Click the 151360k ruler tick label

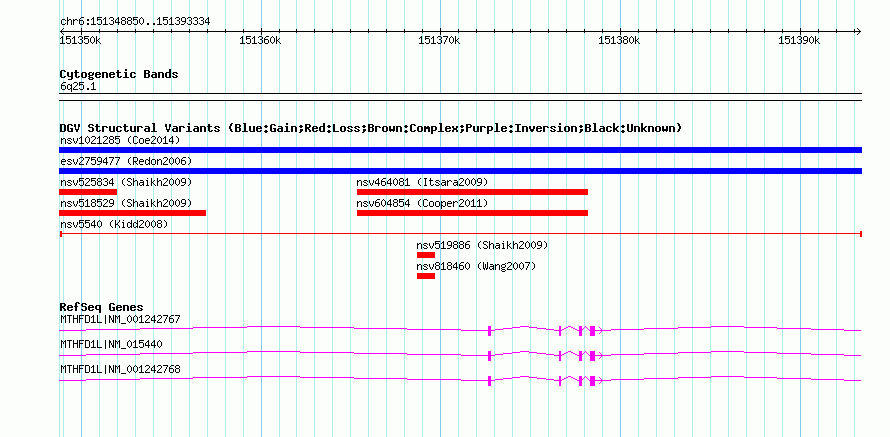[261, 41]
